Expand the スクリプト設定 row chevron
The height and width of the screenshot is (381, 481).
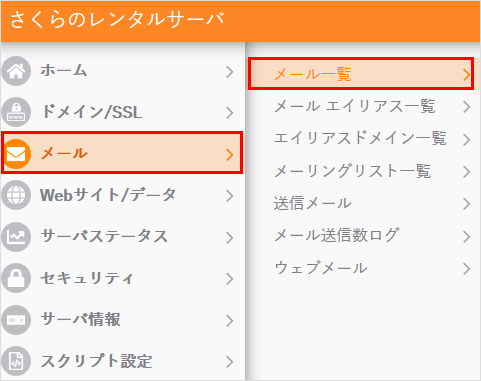click(x=229, y=362)
